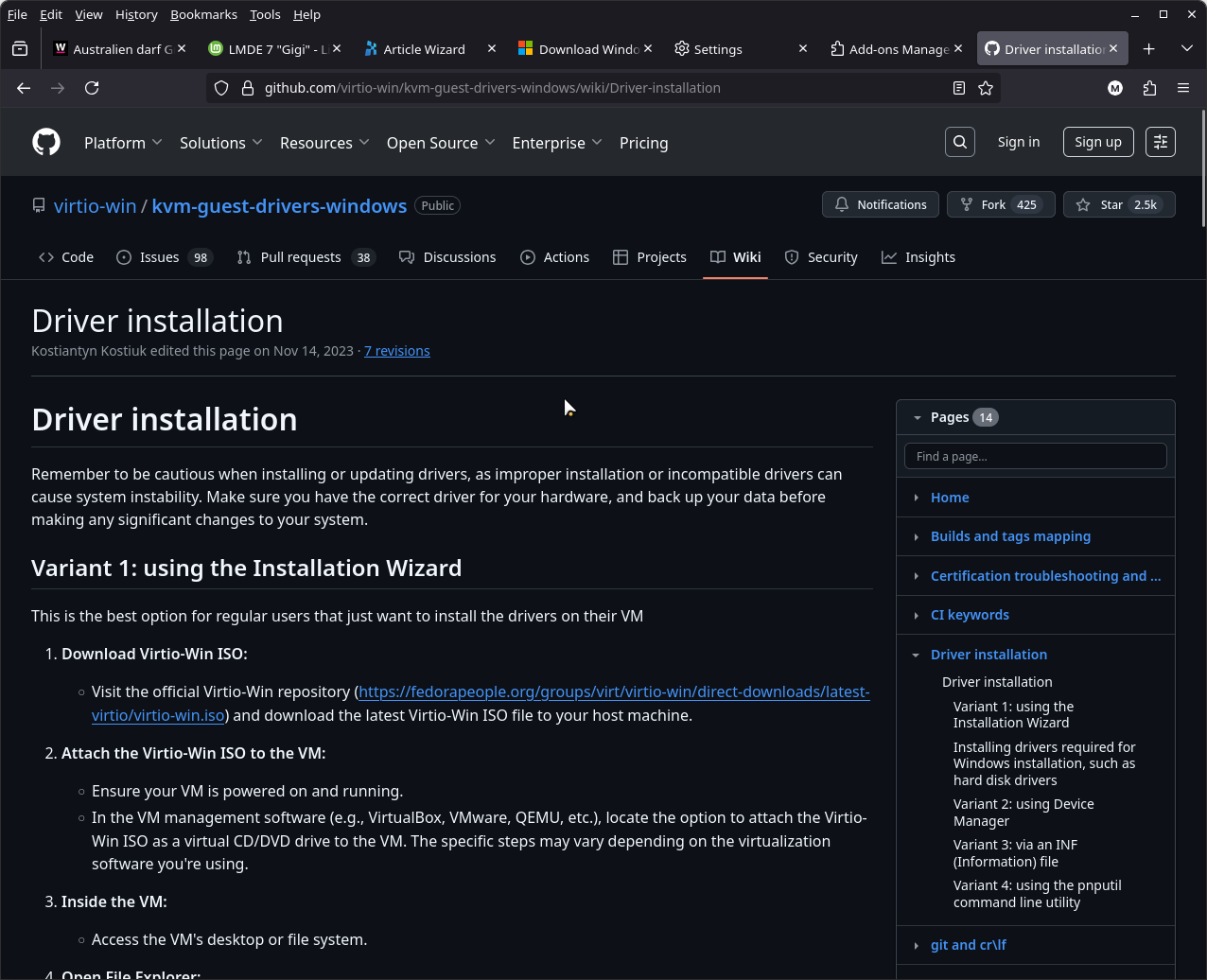Collapse Driver installation sidebar section
The height and width of the screenshot is (980, 1207).
[x=917, y=655]
